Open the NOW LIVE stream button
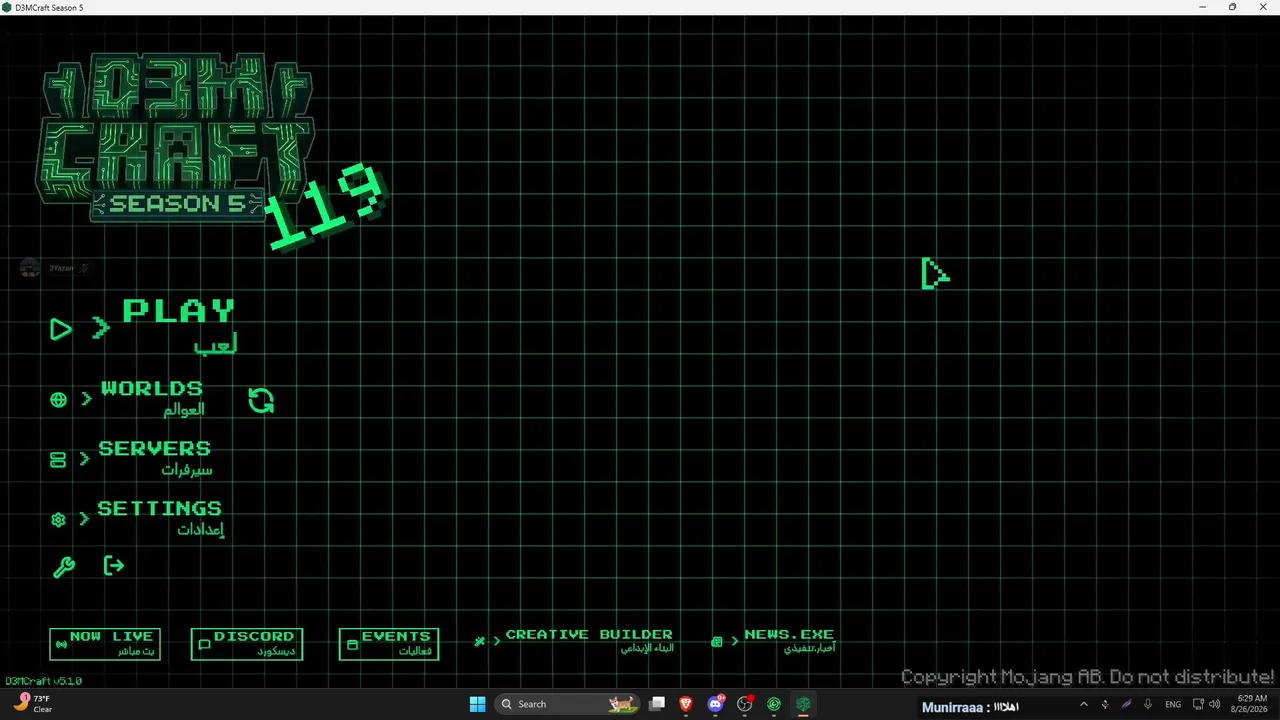Image resolution: width=1280 pixels, height=720 pixels. 105,644
